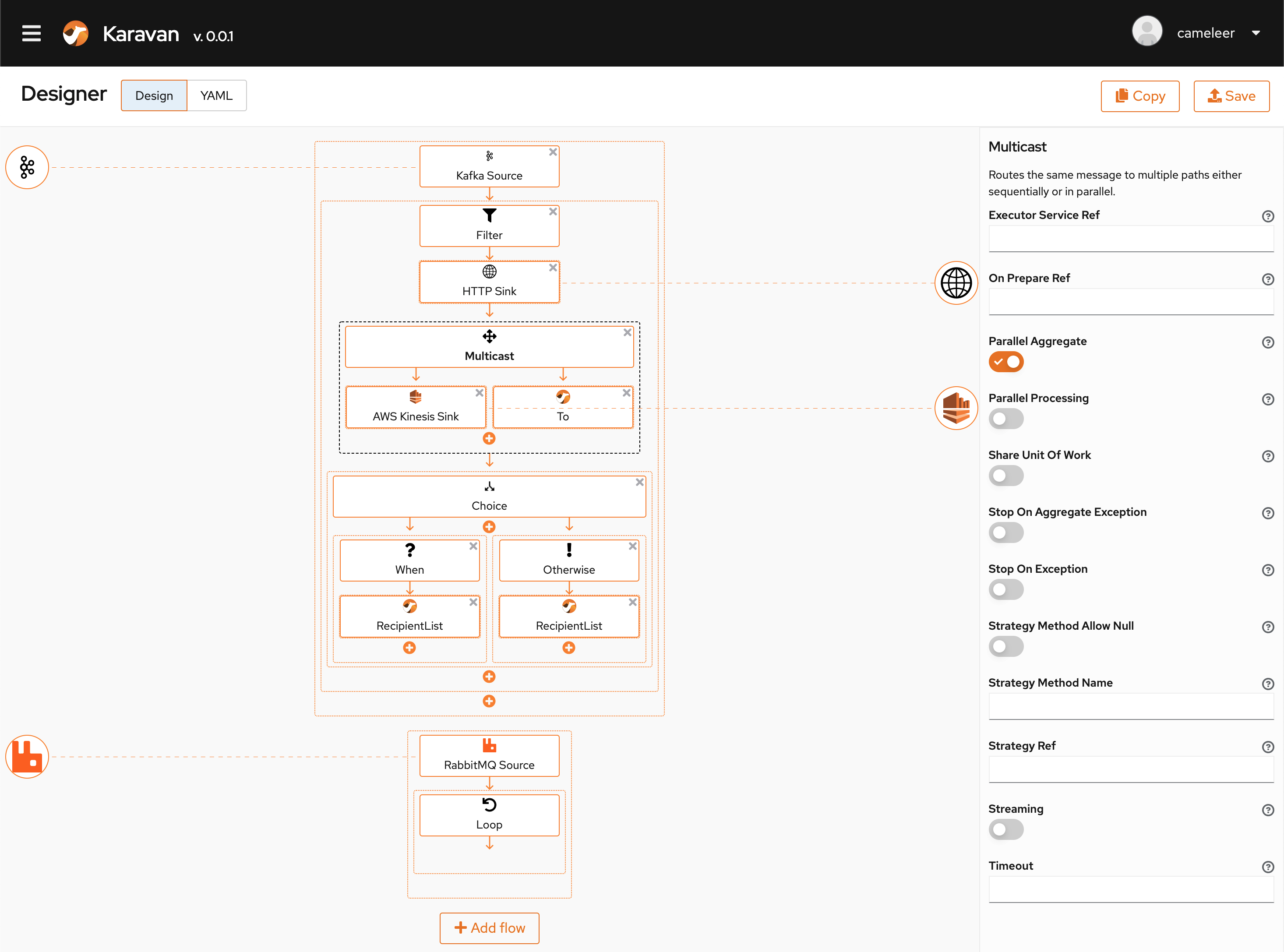Switch to the YAML tab

(216, 95)
